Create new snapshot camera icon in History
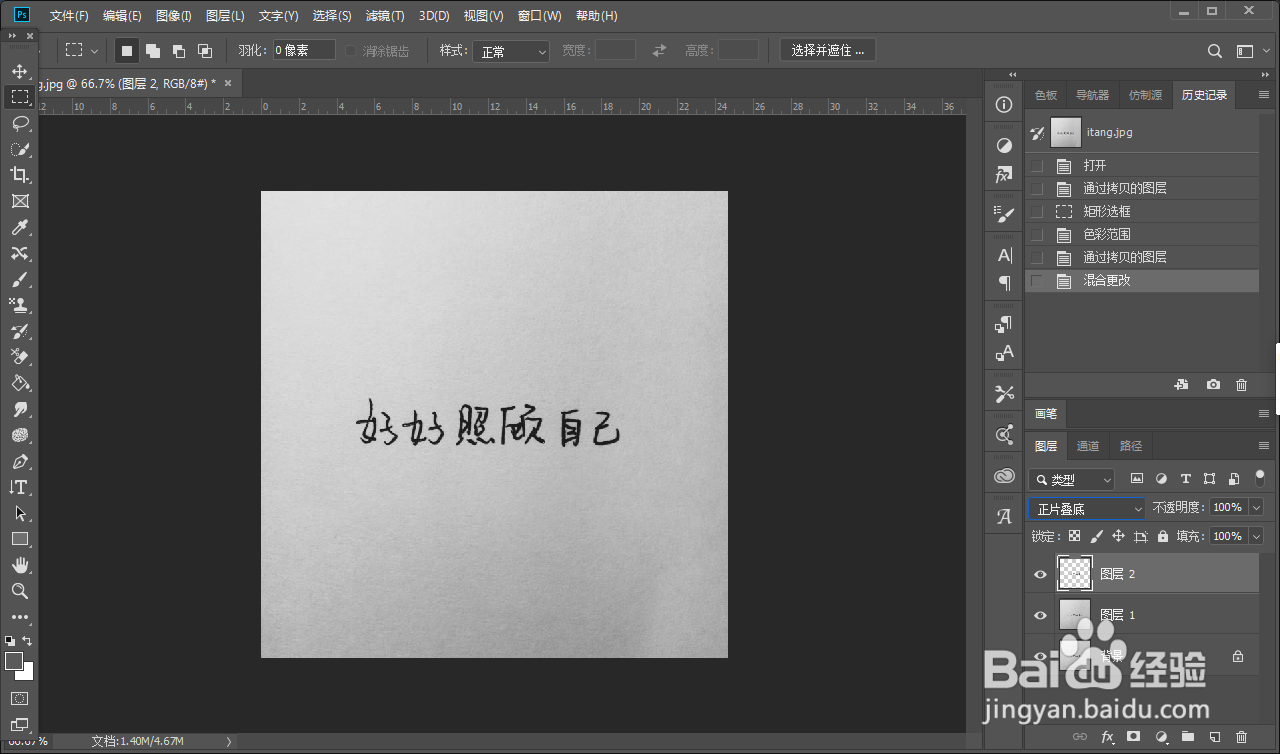Image resolution: width=1280 pixels, height=754 pixels. coord(1213,385)
